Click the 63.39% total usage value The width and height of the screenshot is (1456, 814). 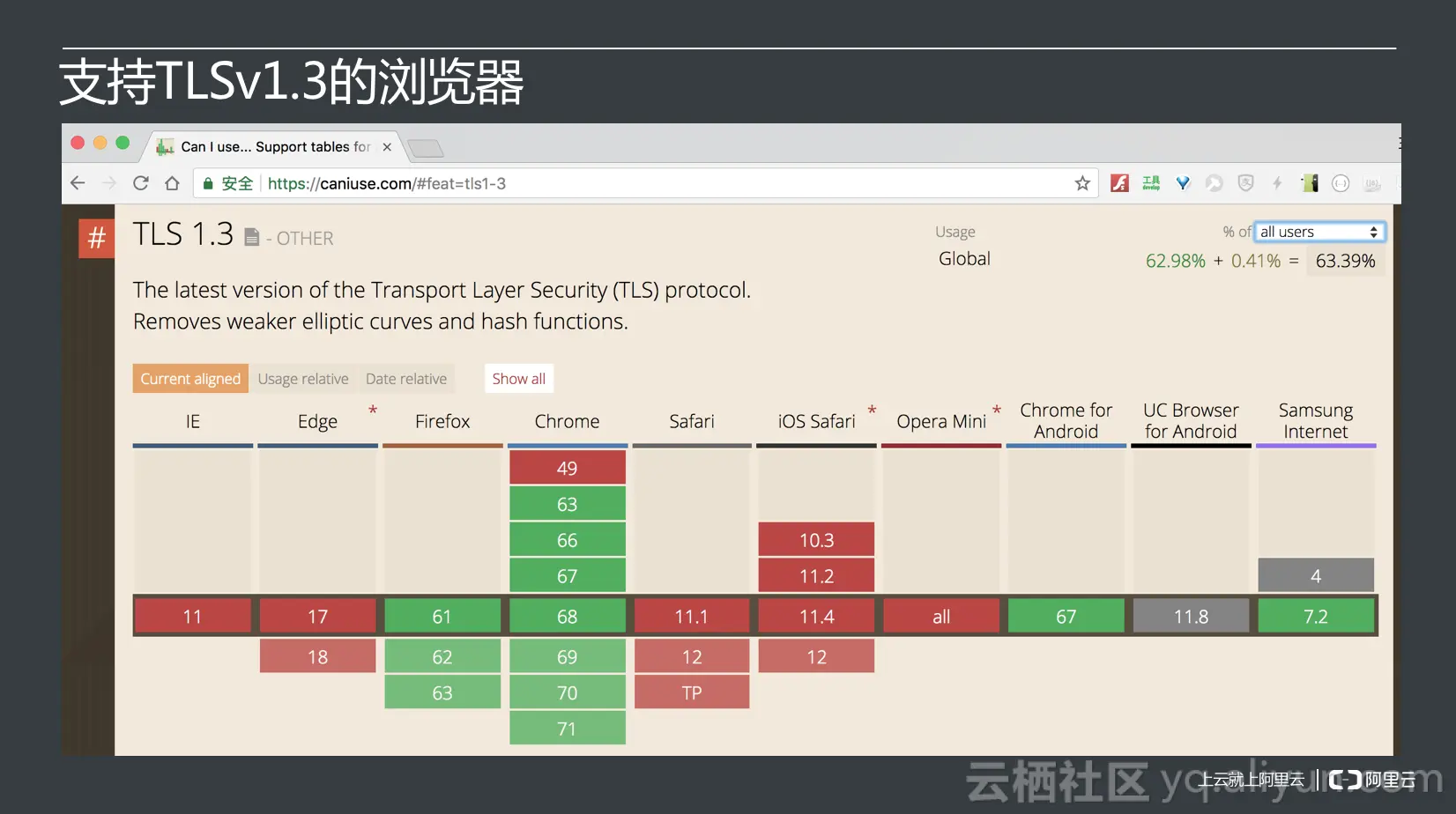(x=1345, y=261)
